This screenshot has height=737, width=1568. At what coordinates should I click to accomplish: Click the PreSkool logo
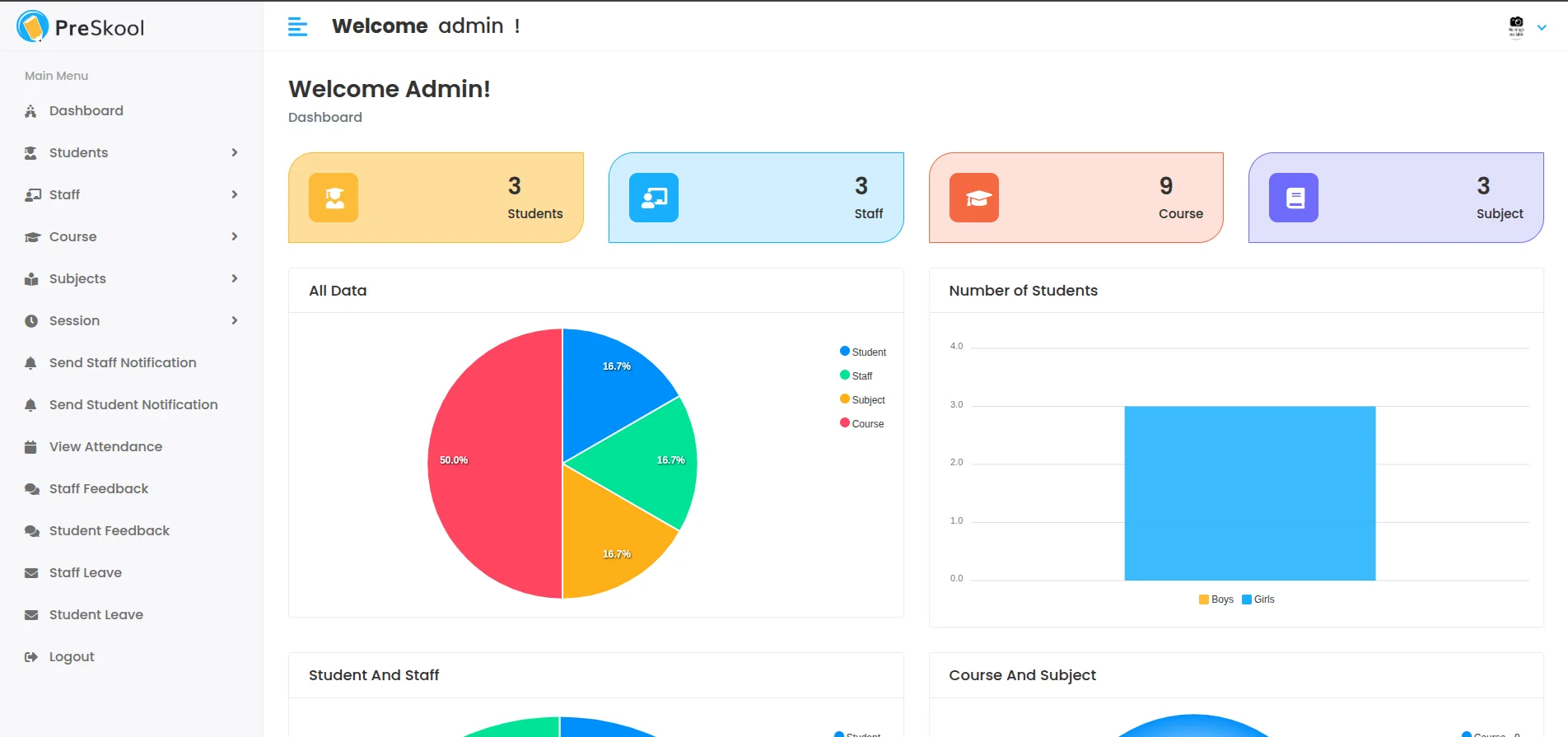pyautogui.click(x=81, y=27)
